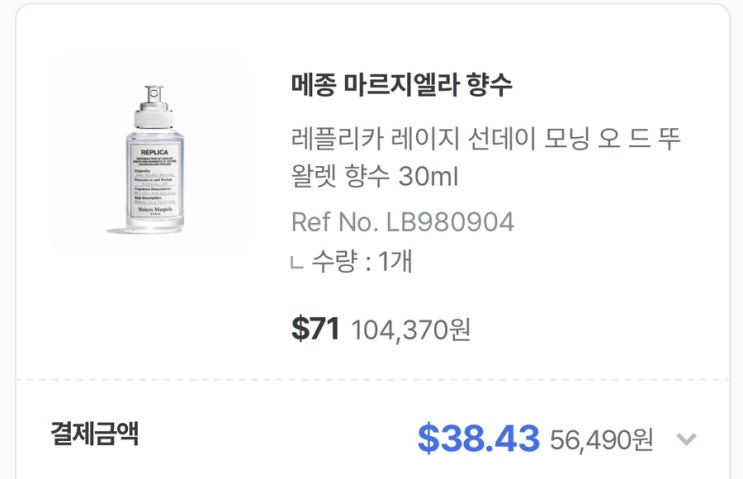This screenshot has width=743, height=479.
Task: Click the Maison Margiela logo on bottle bottom
Action: [149, 208]
